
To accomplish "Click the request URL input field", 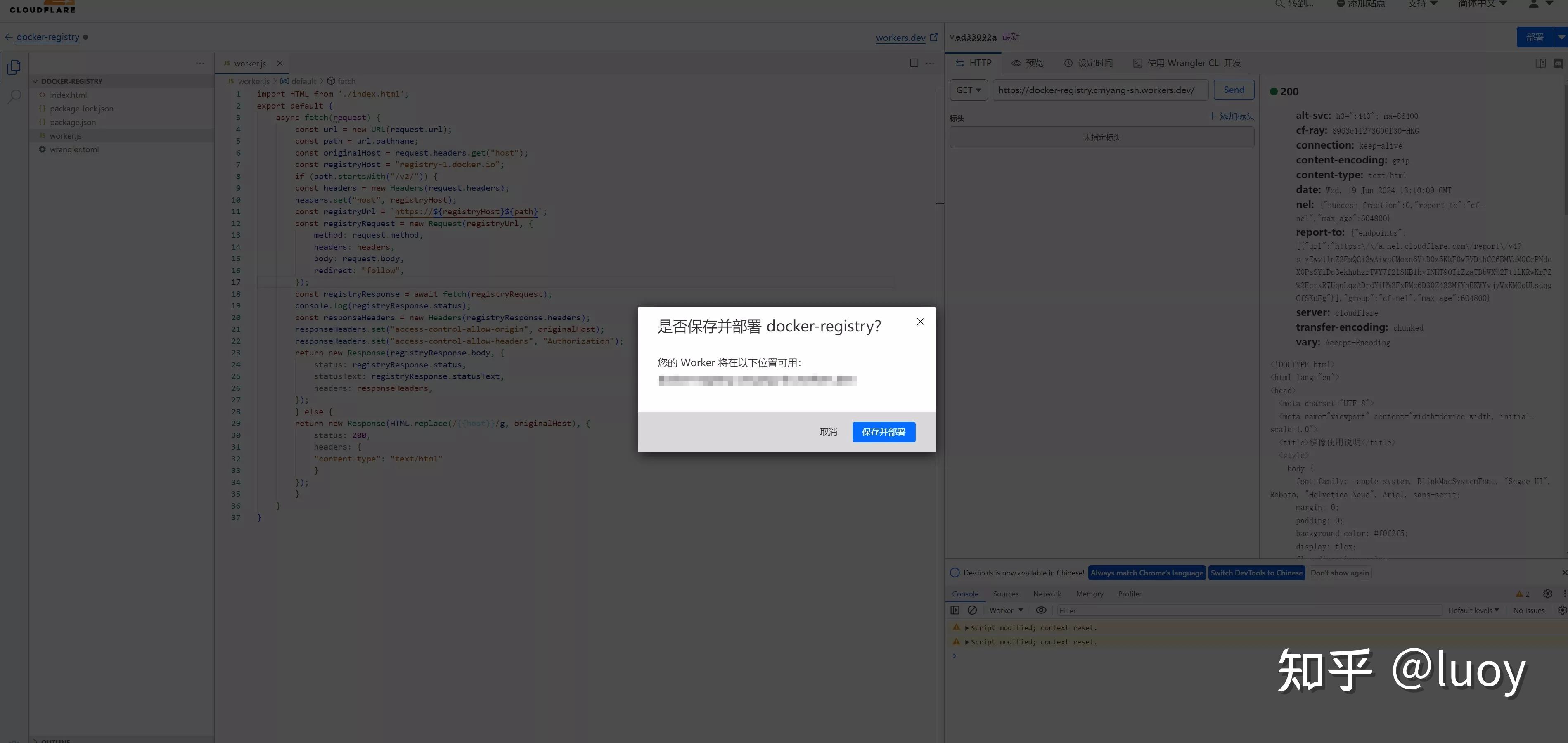I will tap(1099, 90).
